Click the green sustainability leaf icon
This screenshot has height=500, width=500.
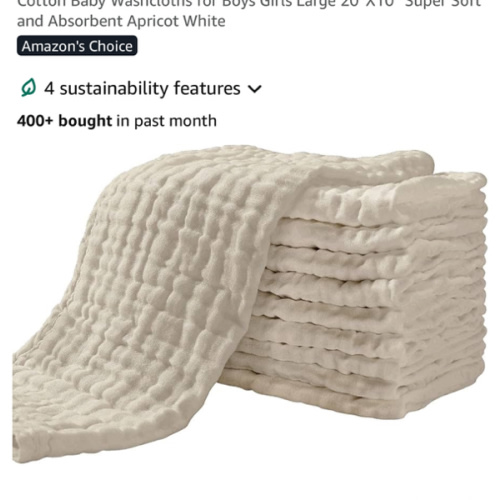28,88
